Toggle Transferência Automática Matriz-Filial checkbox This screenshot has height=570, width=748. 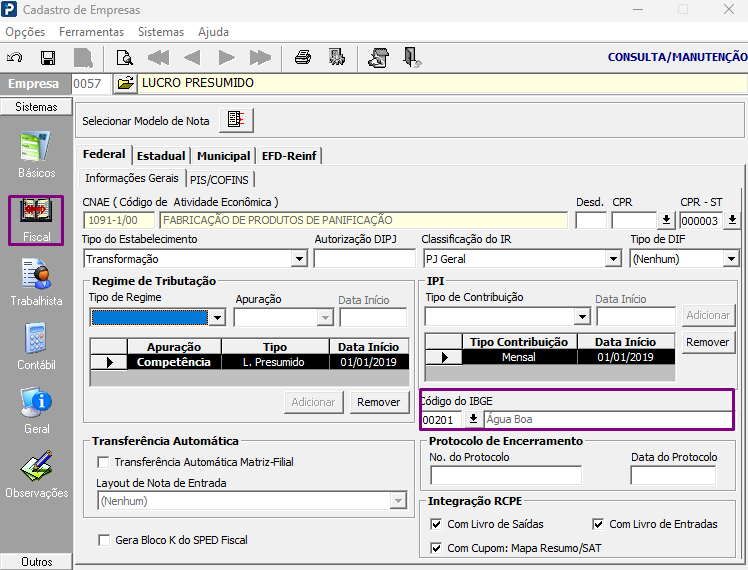pos(103,462)
